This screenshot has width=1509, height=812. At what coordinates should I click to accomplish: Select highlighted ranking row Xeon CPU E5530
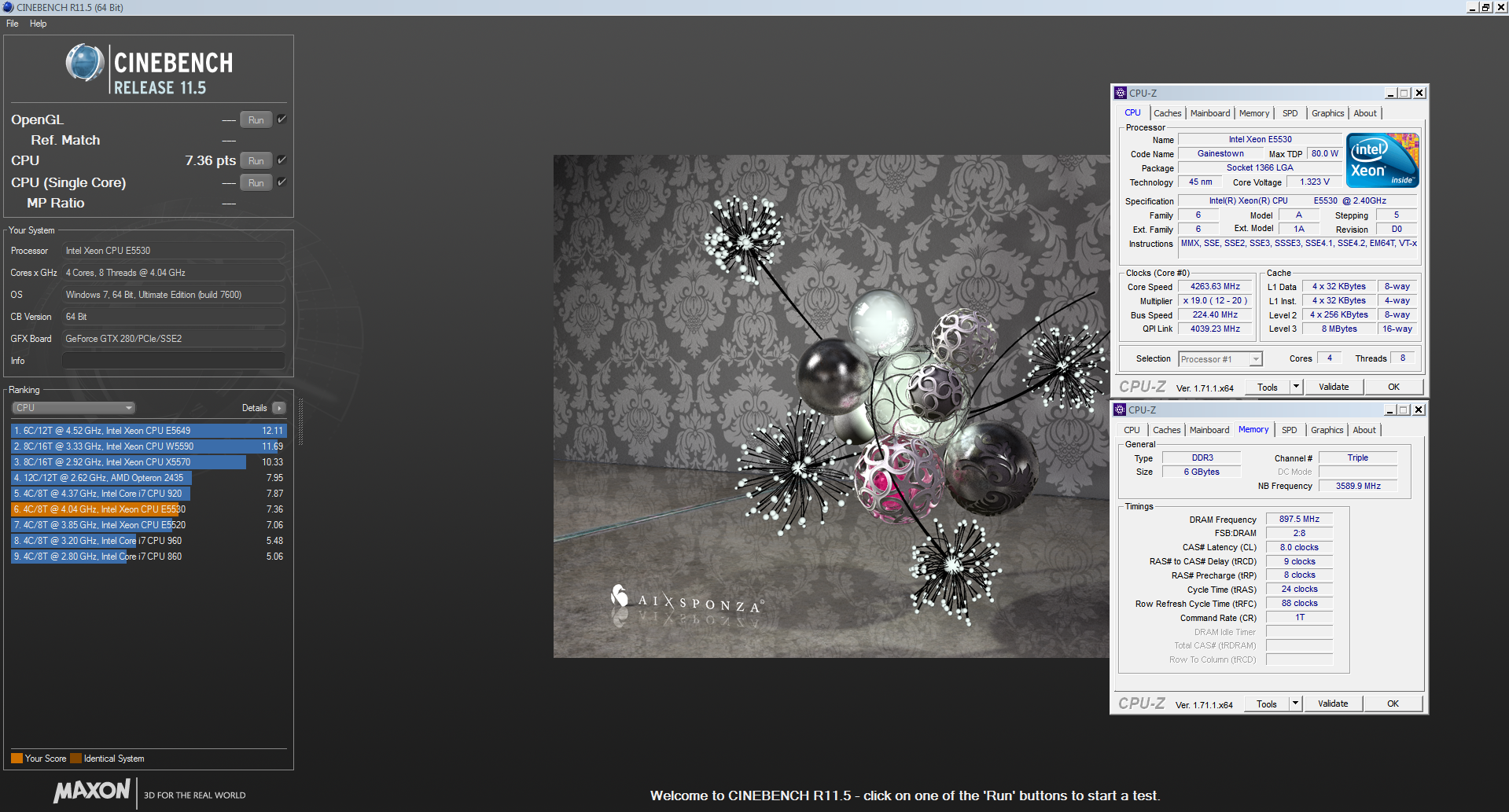coord(149,509)
